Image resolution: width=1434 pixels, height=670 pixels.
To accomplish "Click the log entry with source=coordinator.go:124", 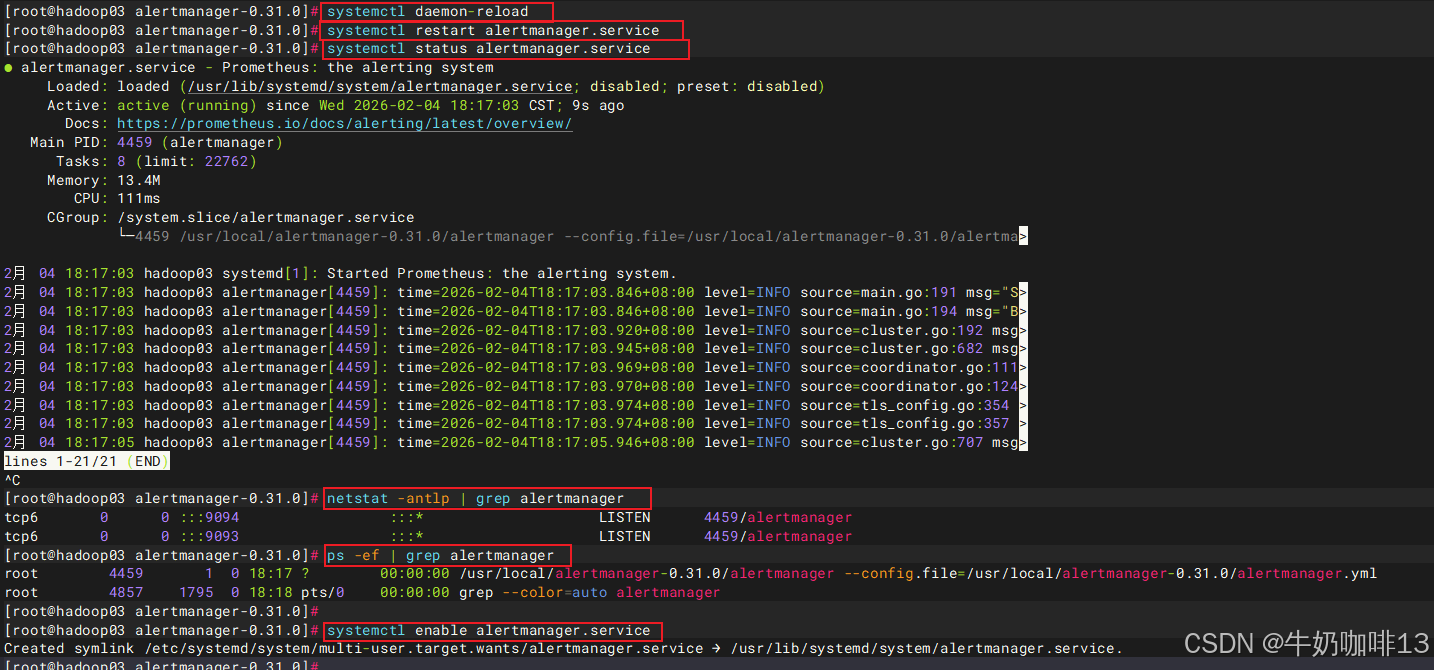I will [515, 386].
